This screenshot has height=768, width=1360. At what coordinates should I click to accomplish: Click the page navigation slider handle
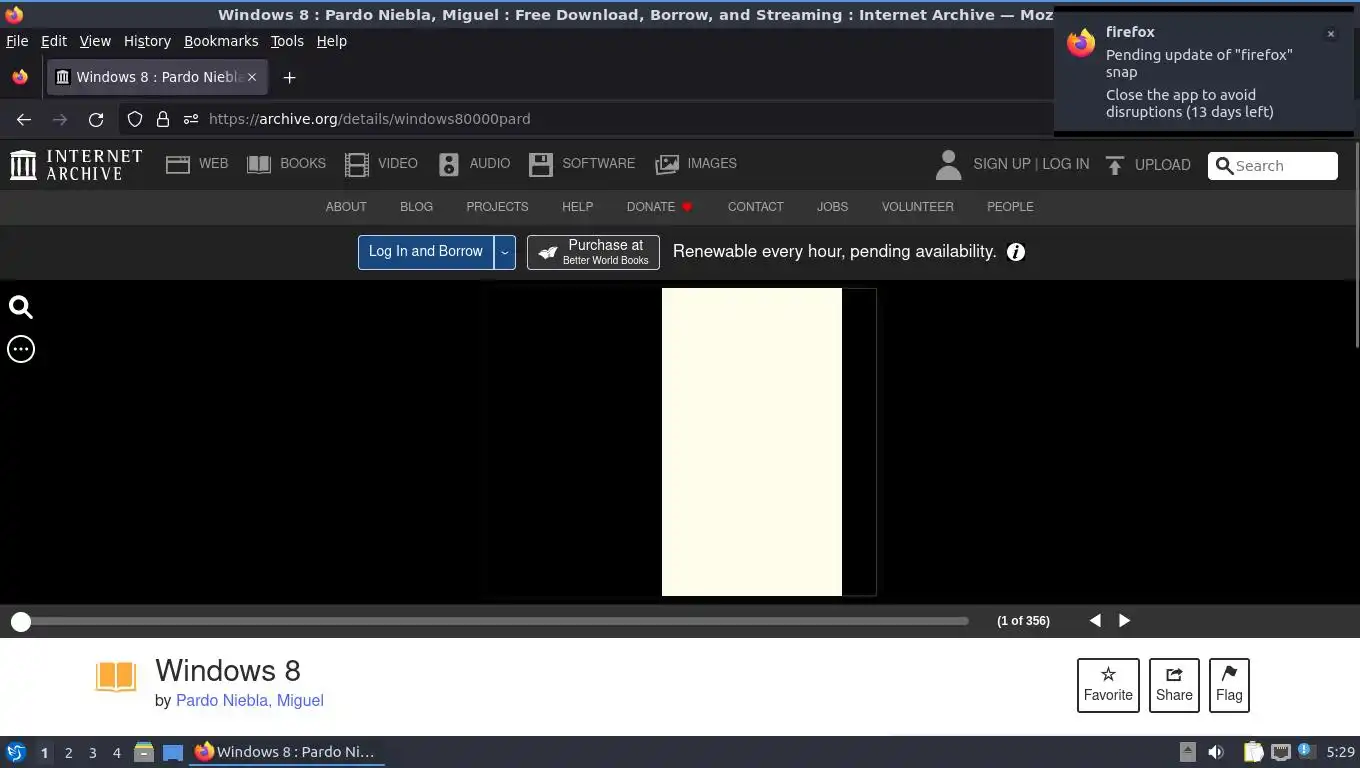tap(20, 621)
